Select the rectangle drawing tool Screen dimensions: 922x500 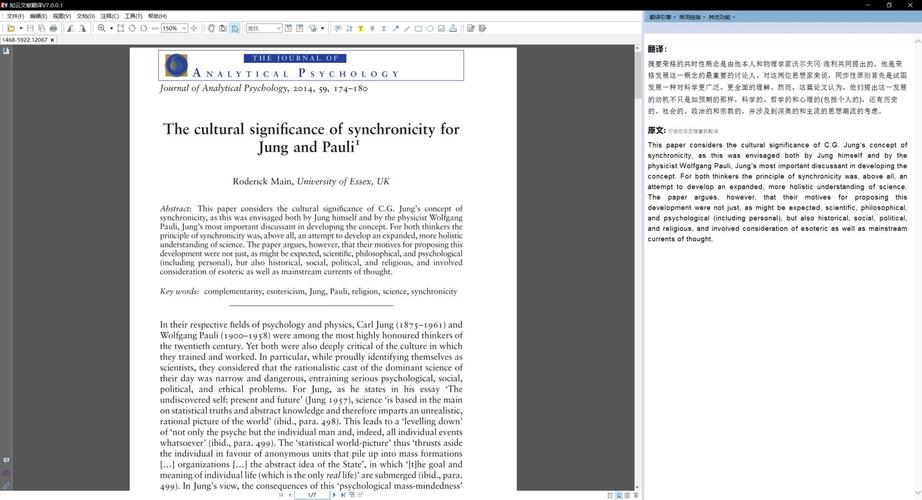(x=418, y=28)
